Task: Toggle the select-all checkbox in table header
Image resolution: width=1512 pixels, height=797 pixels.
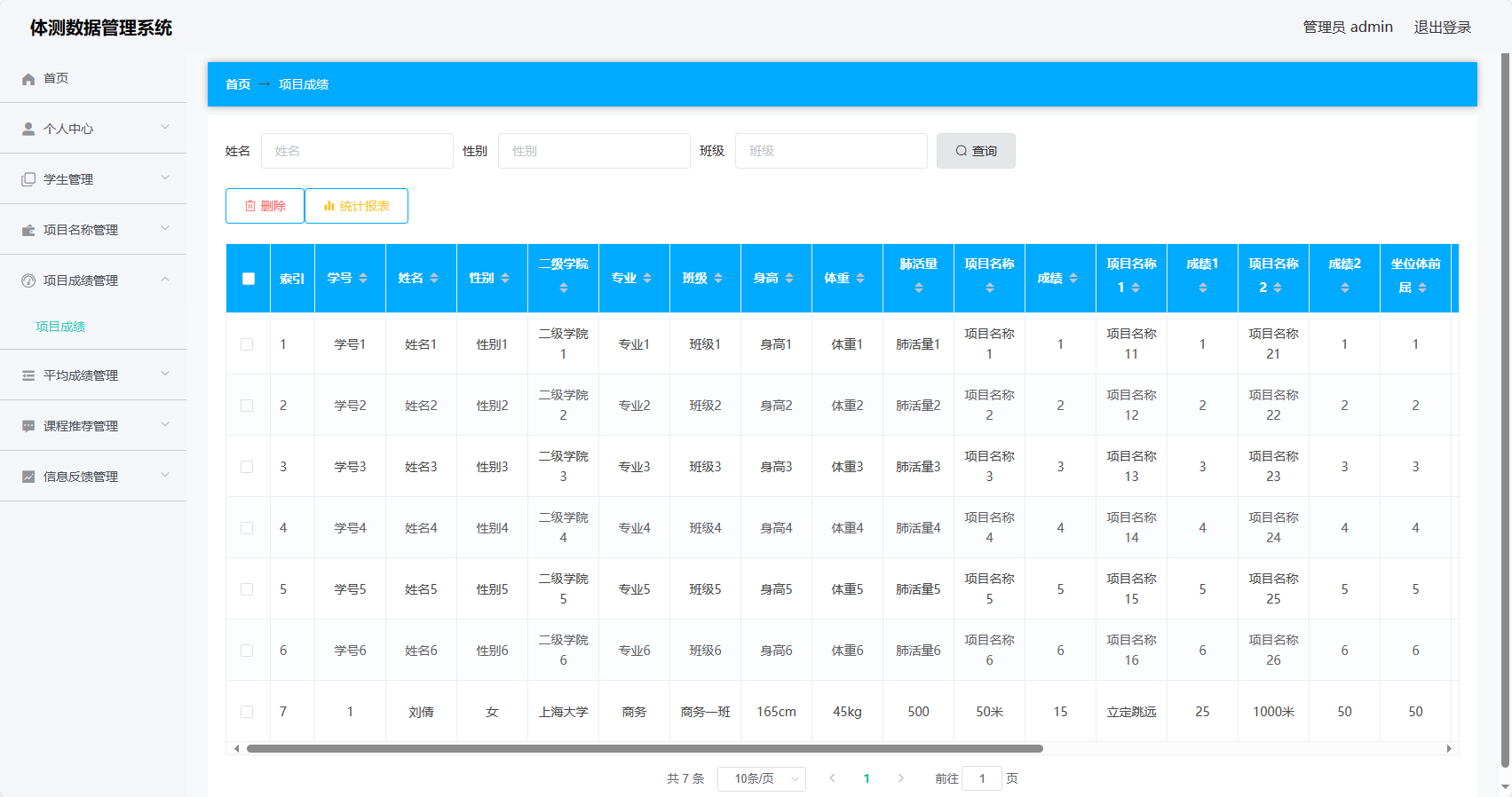Action: click(249, 279)
